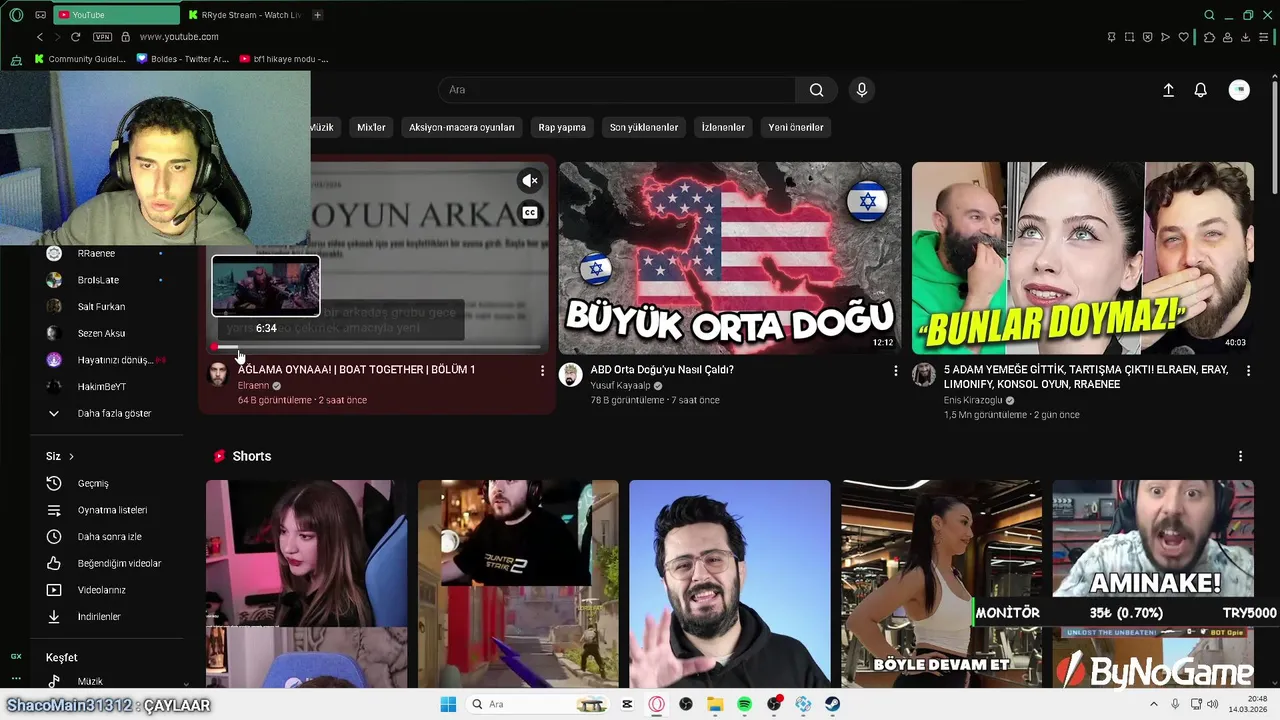Screen dimensions: 1280x720
Task: Switch to the RRyde Stream tab
Action: tap(244, 15)
